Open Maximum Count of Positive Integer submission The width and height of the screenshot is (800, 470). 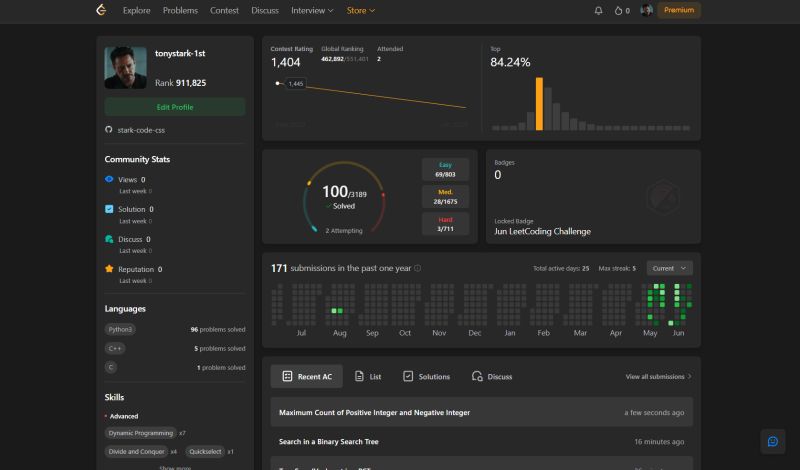click(x=482, y=412)
